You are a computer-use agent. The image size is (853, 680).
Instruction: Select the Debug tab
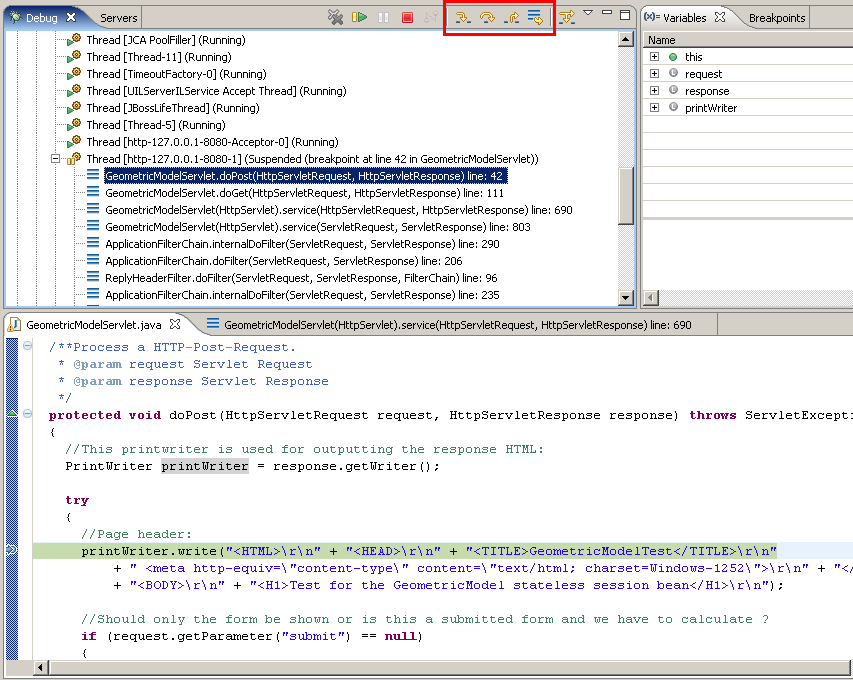pyautogui.click(x=41, y=18)
